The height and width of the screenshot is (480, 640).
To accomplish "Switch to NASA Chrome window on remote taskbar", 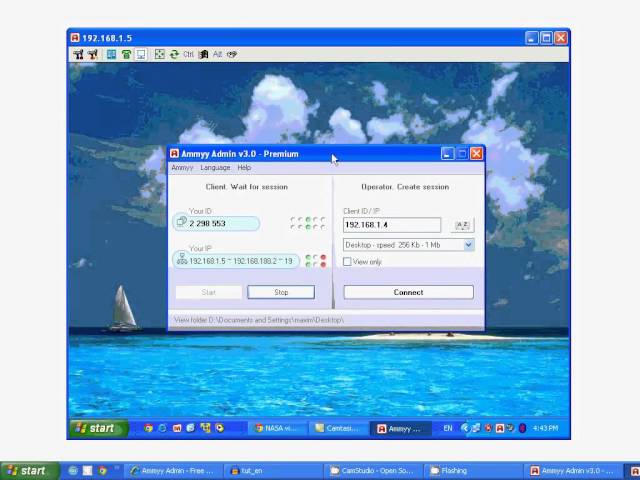I will tap(276, 428).
